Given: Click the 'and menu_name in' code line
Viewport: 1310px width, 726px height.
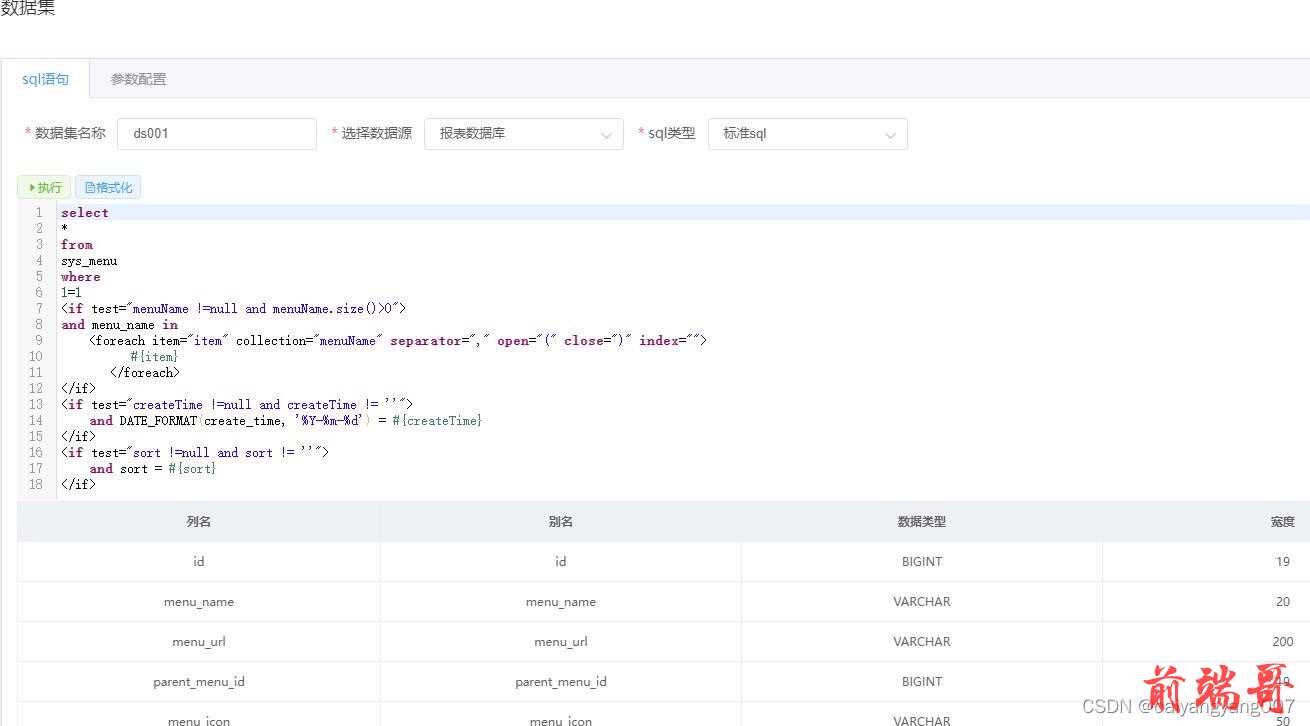Looking at the screenshot, I should tap(120, 325).
